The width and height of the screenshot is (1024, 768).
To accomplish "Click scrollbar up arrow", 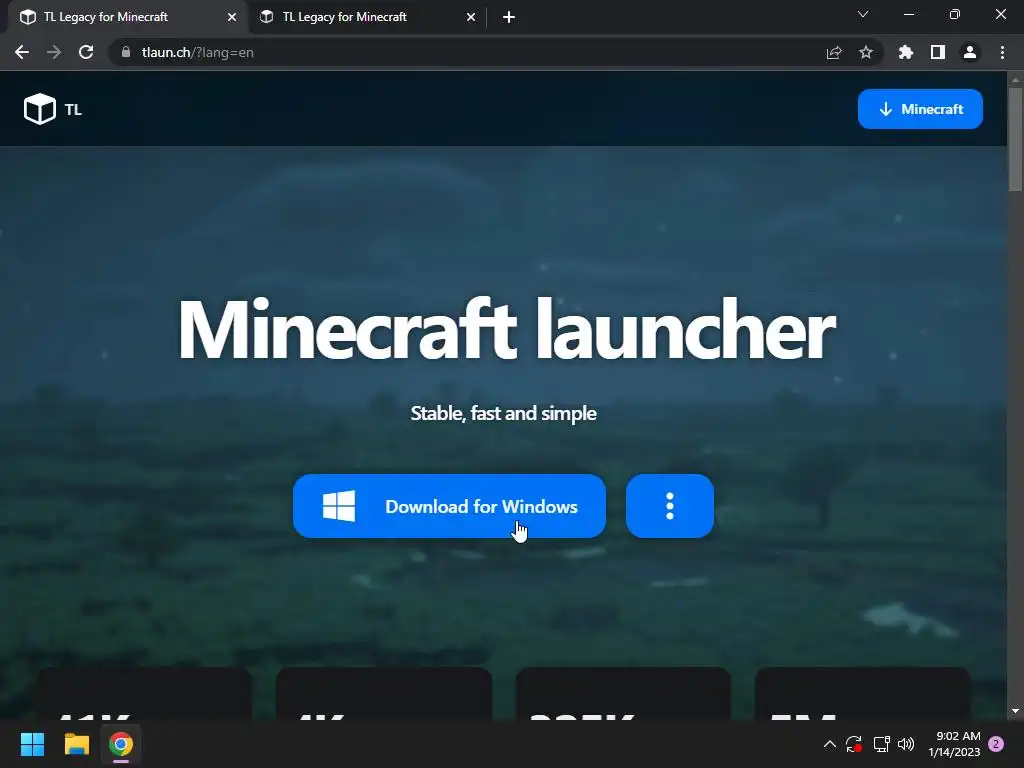I will pos(1015,80).
